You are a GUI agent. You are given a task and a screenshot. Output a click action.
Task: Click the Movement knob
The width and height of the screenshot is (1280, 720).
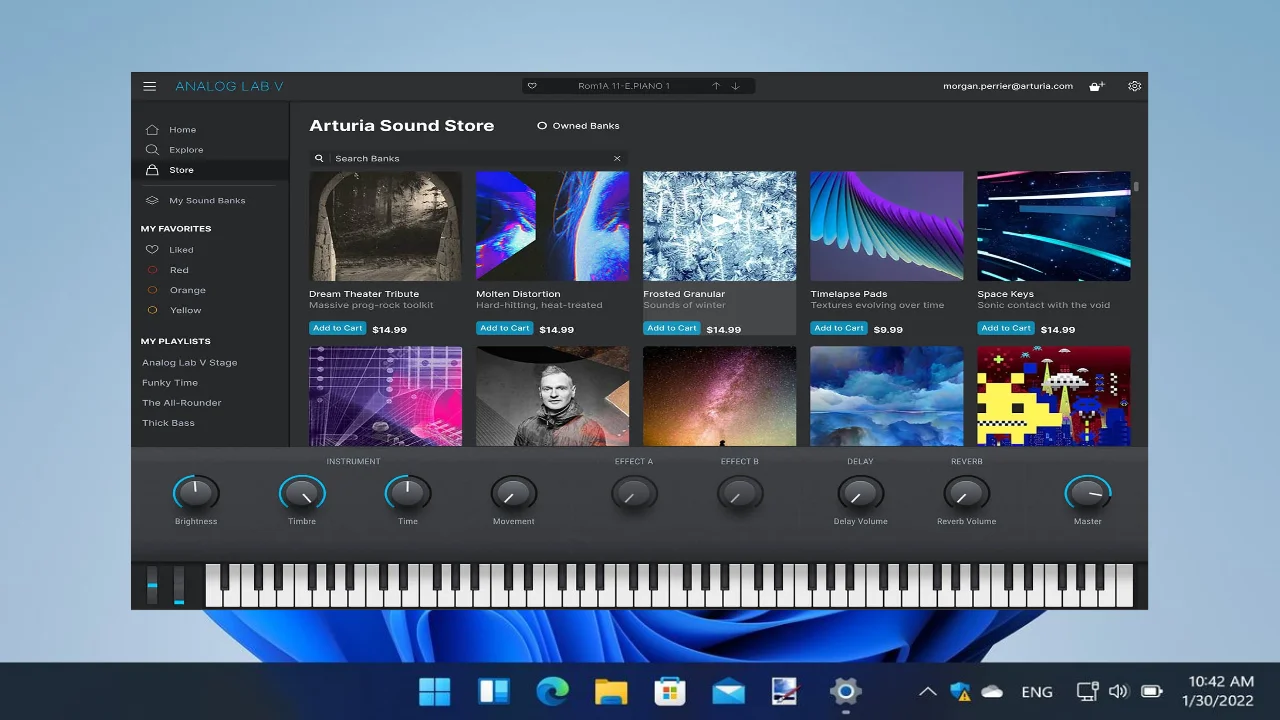click(514, 493)
